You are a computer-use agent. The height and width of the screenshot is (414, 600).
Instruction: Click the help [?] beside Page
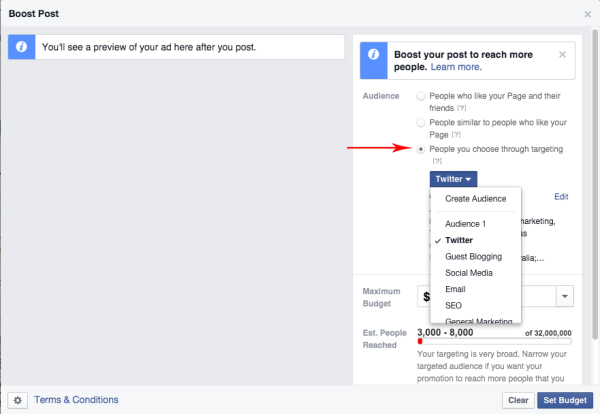click(456, 135)
